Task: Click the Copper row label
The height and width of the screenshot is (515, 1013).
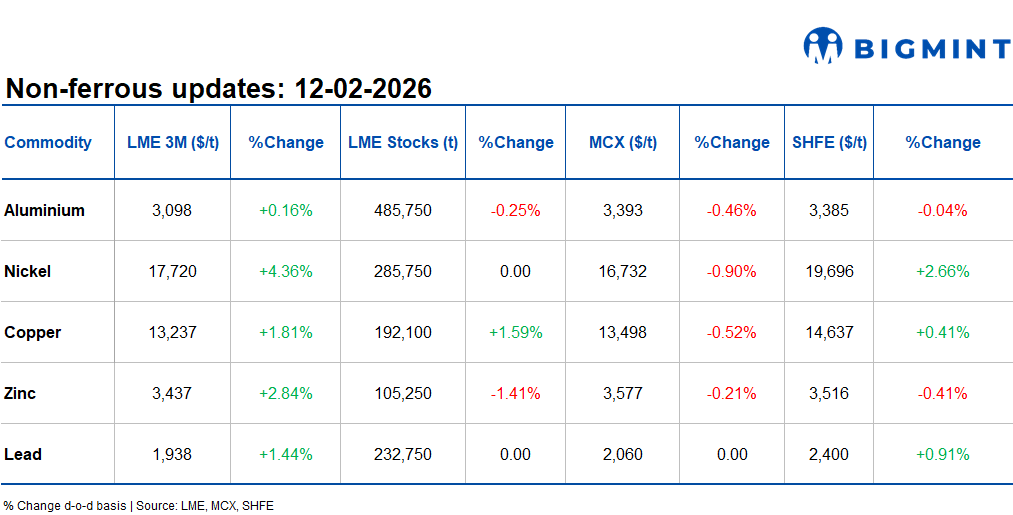Action: (x=33, y=332)
